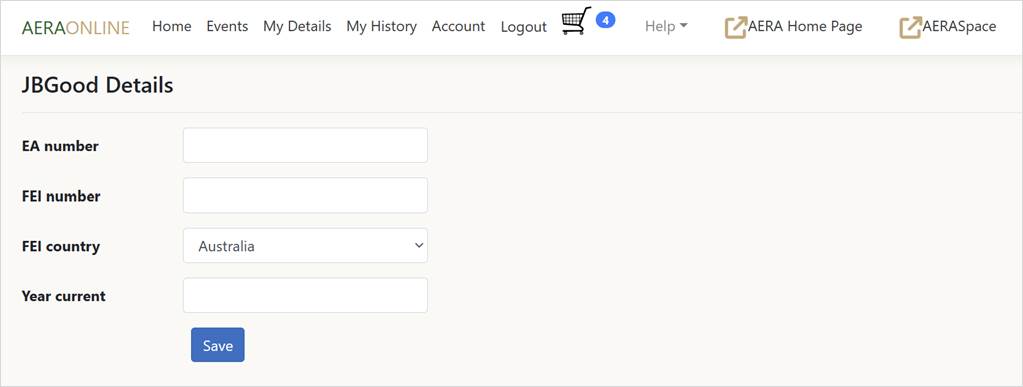
Task: Go to the Home menu item
Action: point(172,26)
